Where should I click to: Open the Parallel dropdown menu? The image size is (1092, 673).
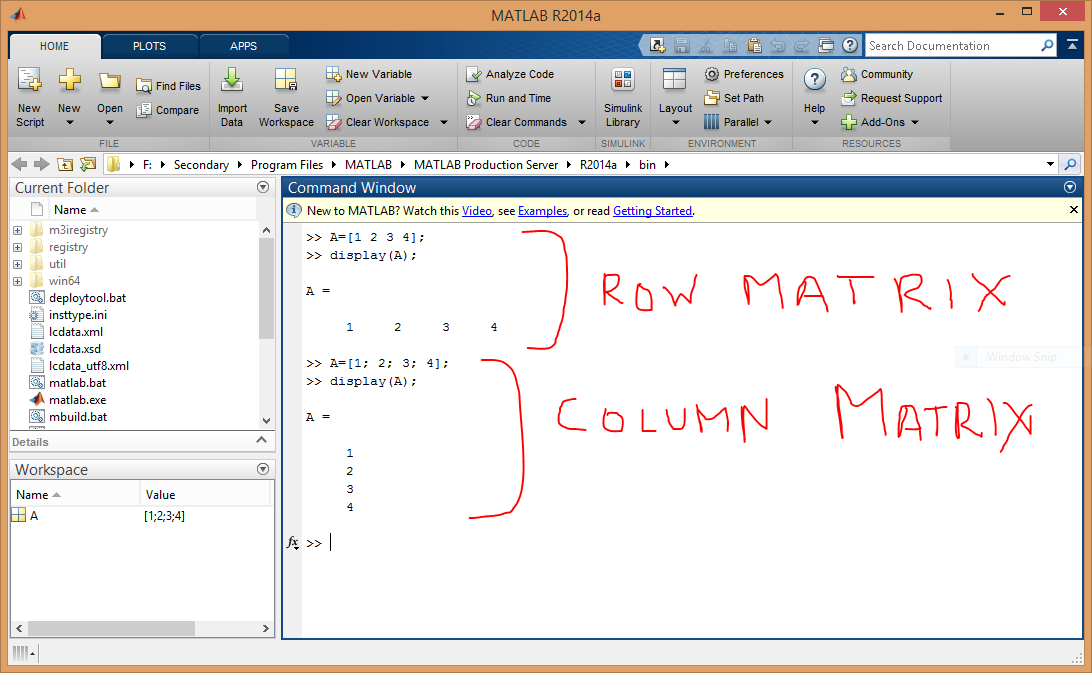[x=769, y=121]
